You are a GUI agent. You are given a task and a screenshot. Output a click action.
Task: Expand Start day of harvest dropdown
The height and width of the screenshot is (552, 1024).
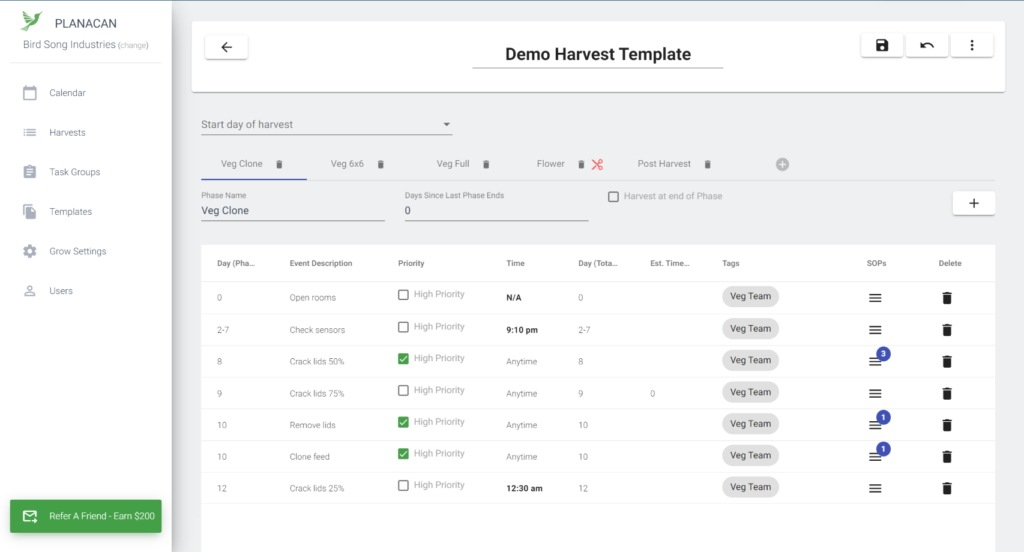click(x=327, y=124)
